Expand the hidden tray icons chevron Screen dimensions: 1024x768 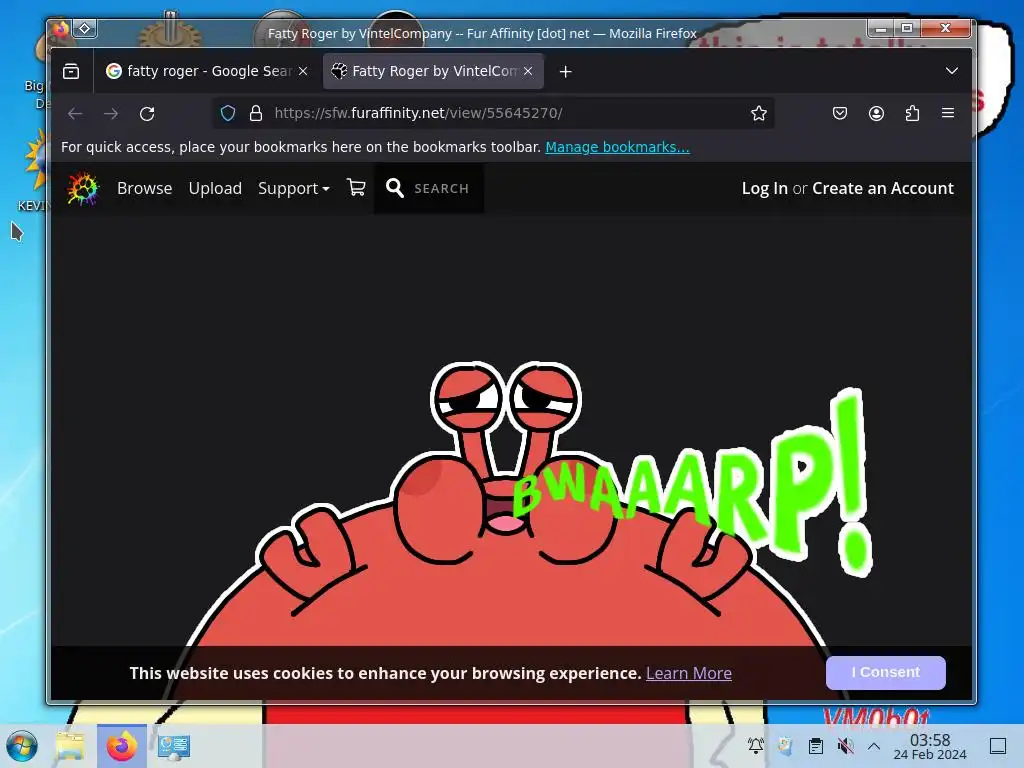tap(874, 746)
